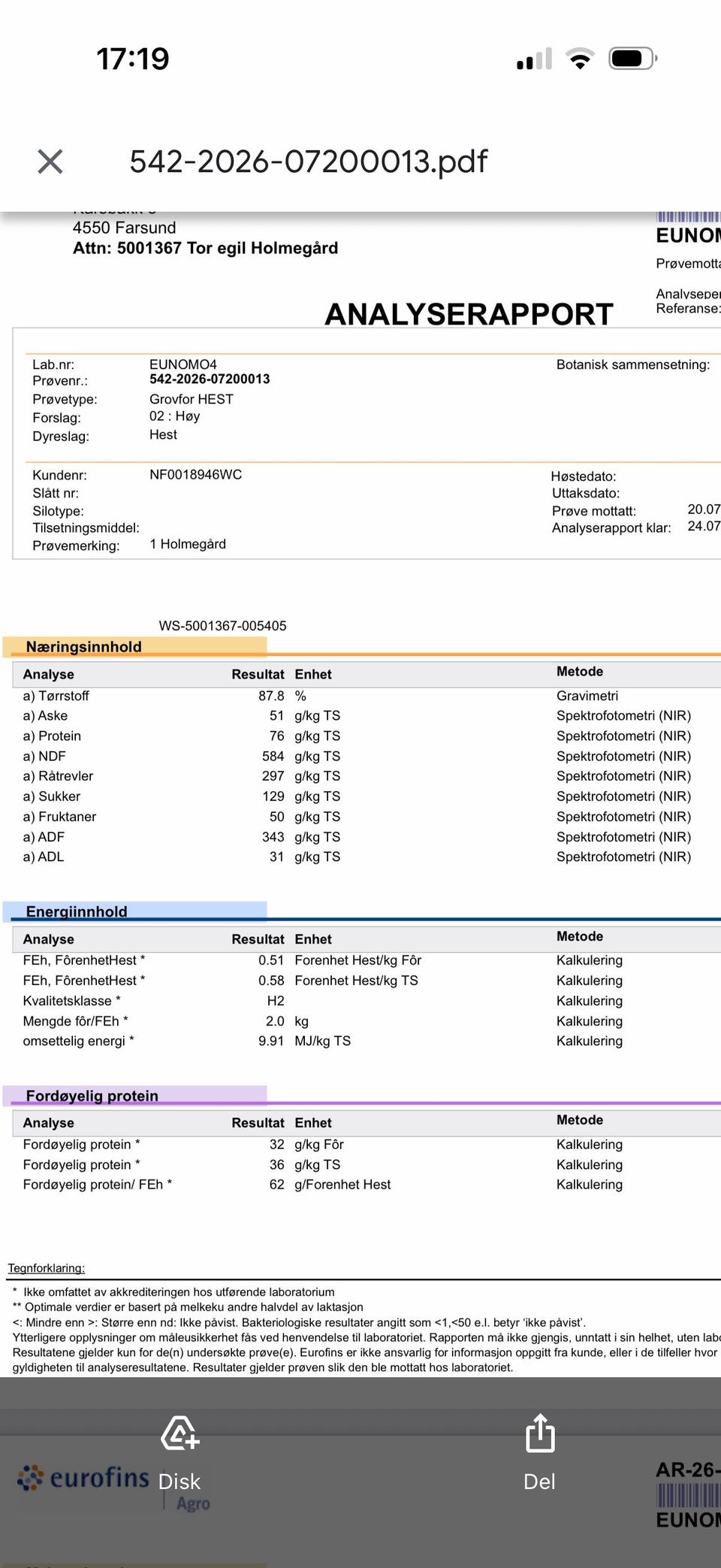Select the MJ/kg TS unit text
721x1568 pixels.
(x=323, y=1041)
